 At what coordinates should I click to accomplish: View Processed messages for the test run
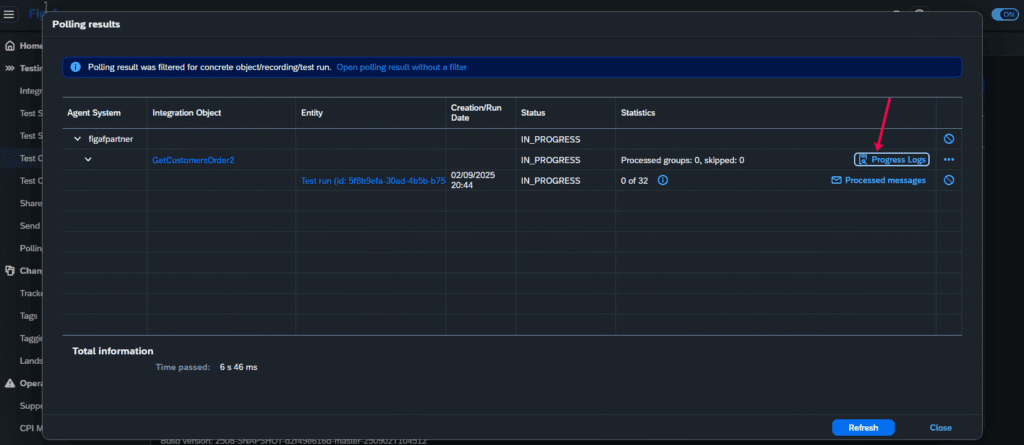click(x=878, y=180)
